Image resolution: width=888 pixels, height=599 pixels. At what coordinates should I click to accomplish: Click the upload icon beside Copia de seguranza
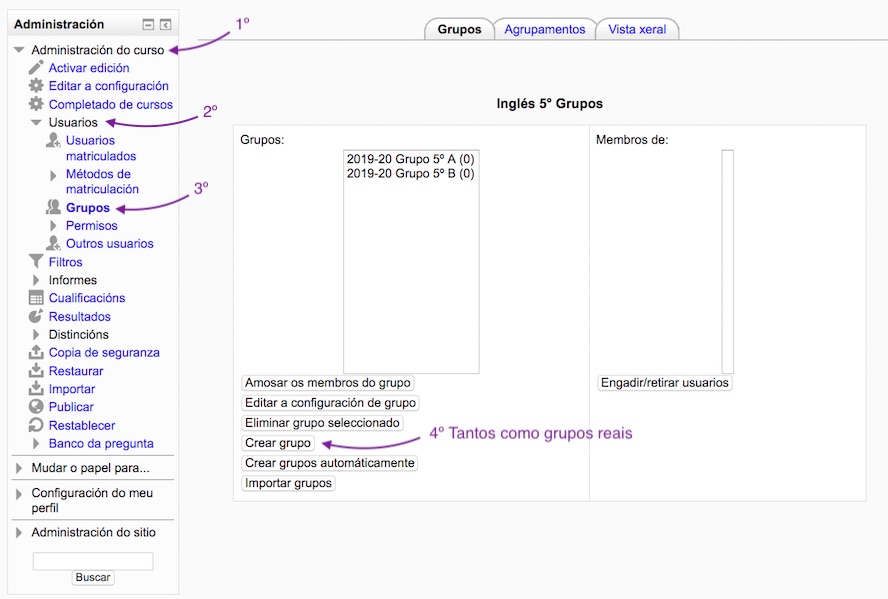point(37,352)
